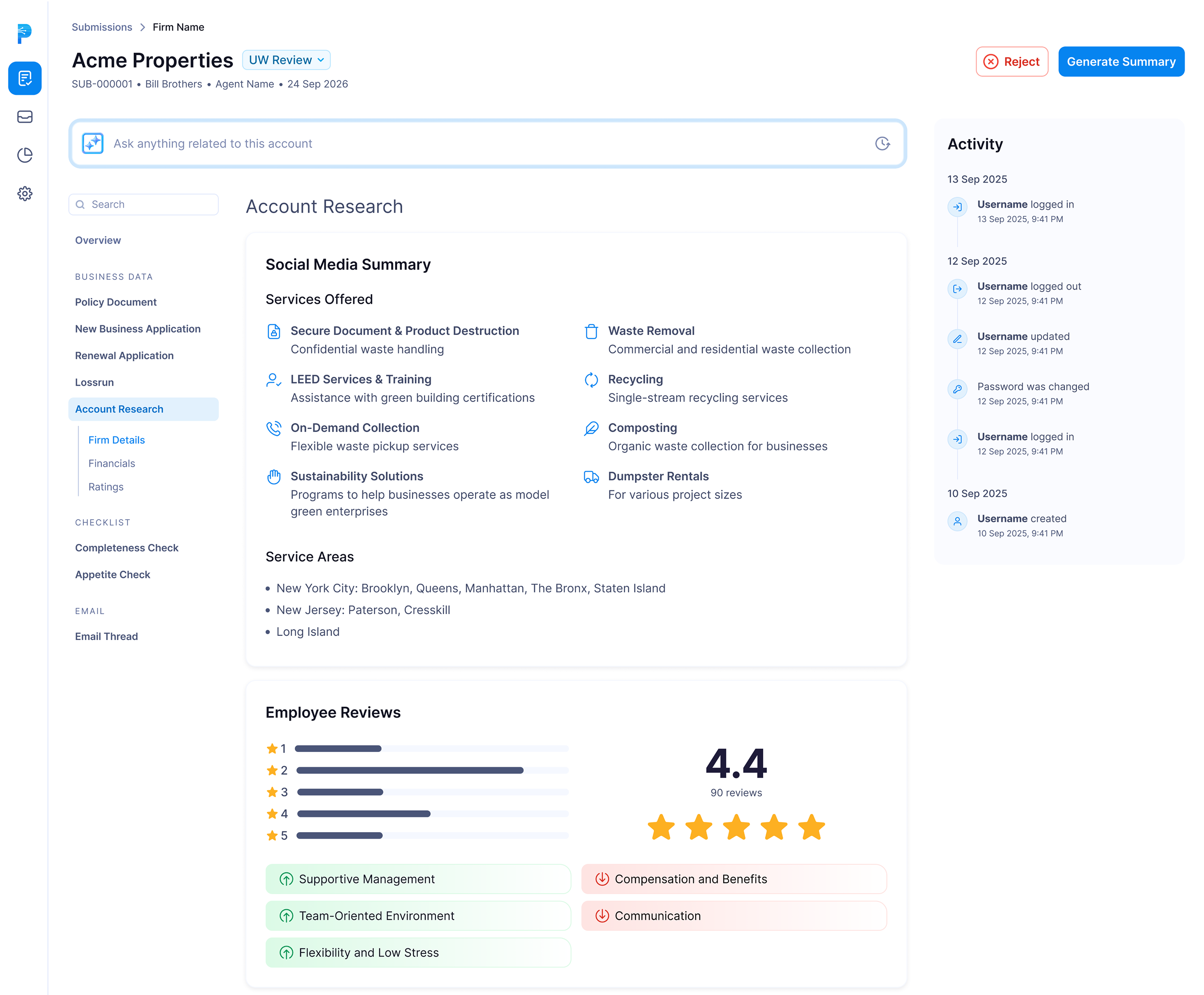This screenshot has height=995, width=1204.
Task: Click the Waste Removal trash icon
Action: 591,331
